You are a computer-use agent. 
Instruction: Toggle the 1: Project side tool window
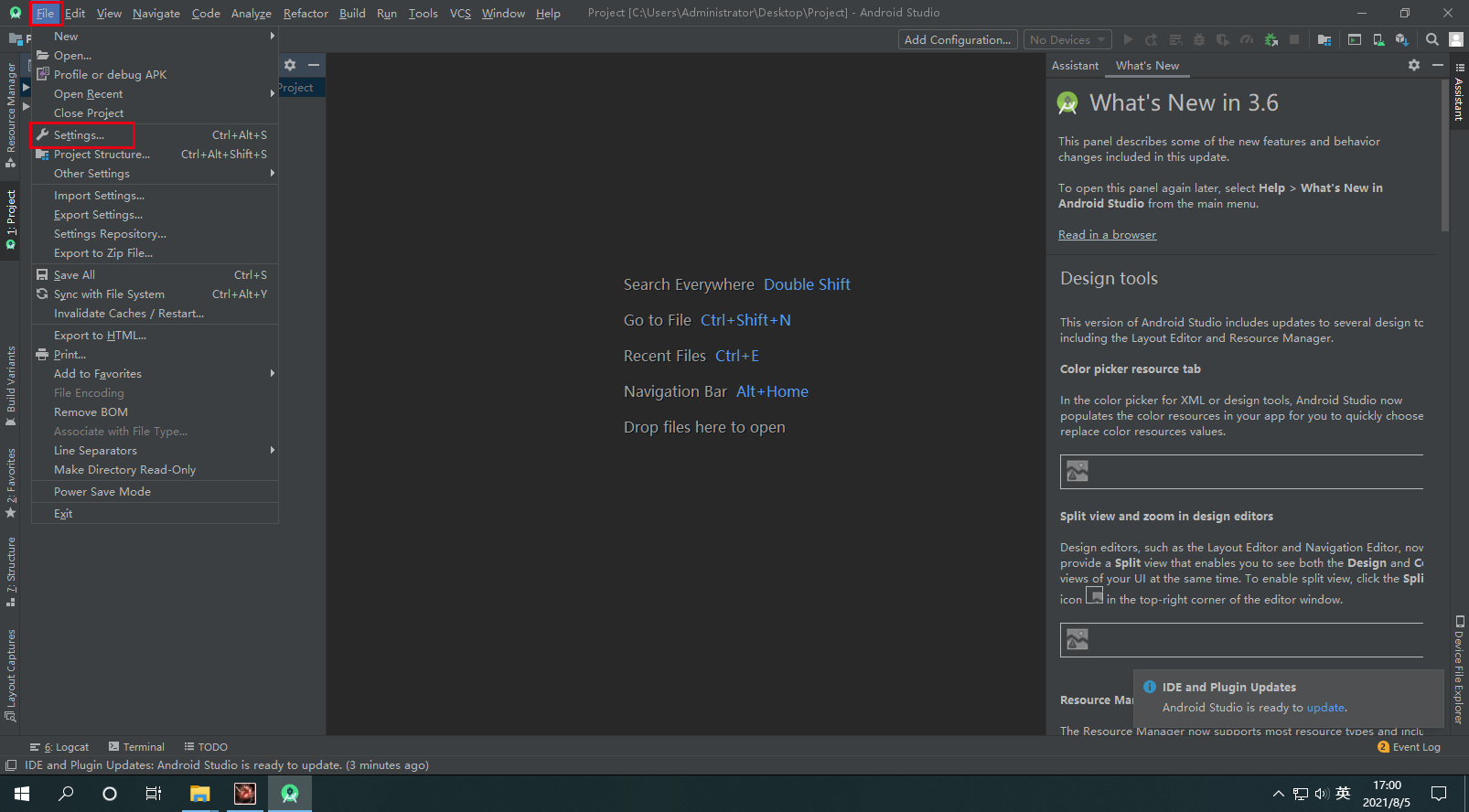[x=11, y=220]
